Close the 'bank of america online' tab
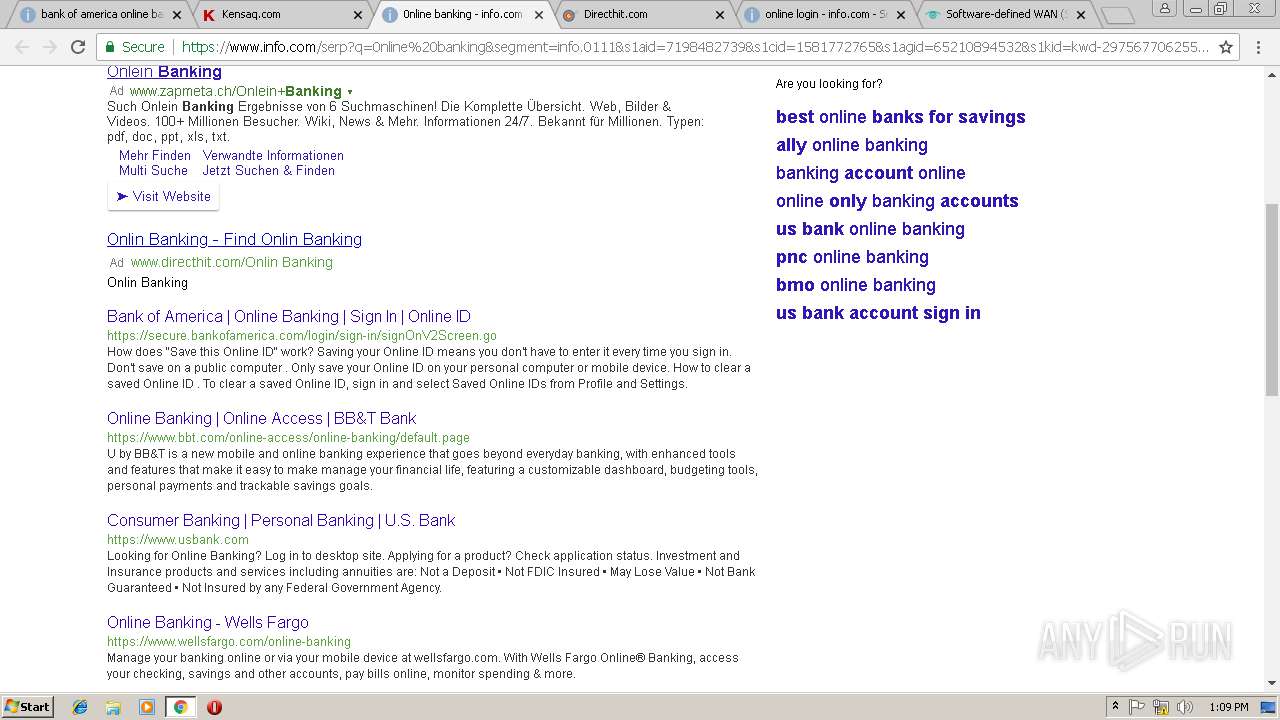Viewport: 1280px width, 720px height. pyautogui.click(x=177, y=15)
